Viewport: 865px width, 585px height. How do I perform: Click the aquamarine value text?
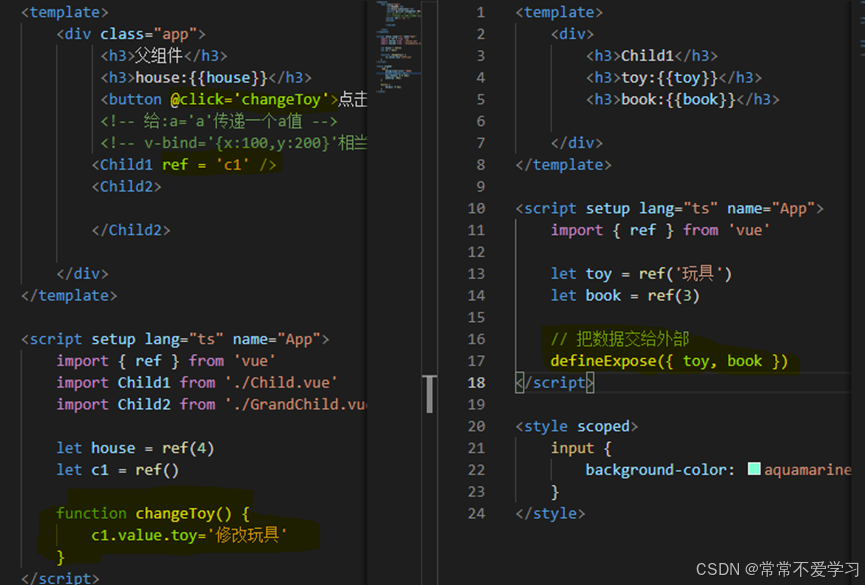pos(808,470)
